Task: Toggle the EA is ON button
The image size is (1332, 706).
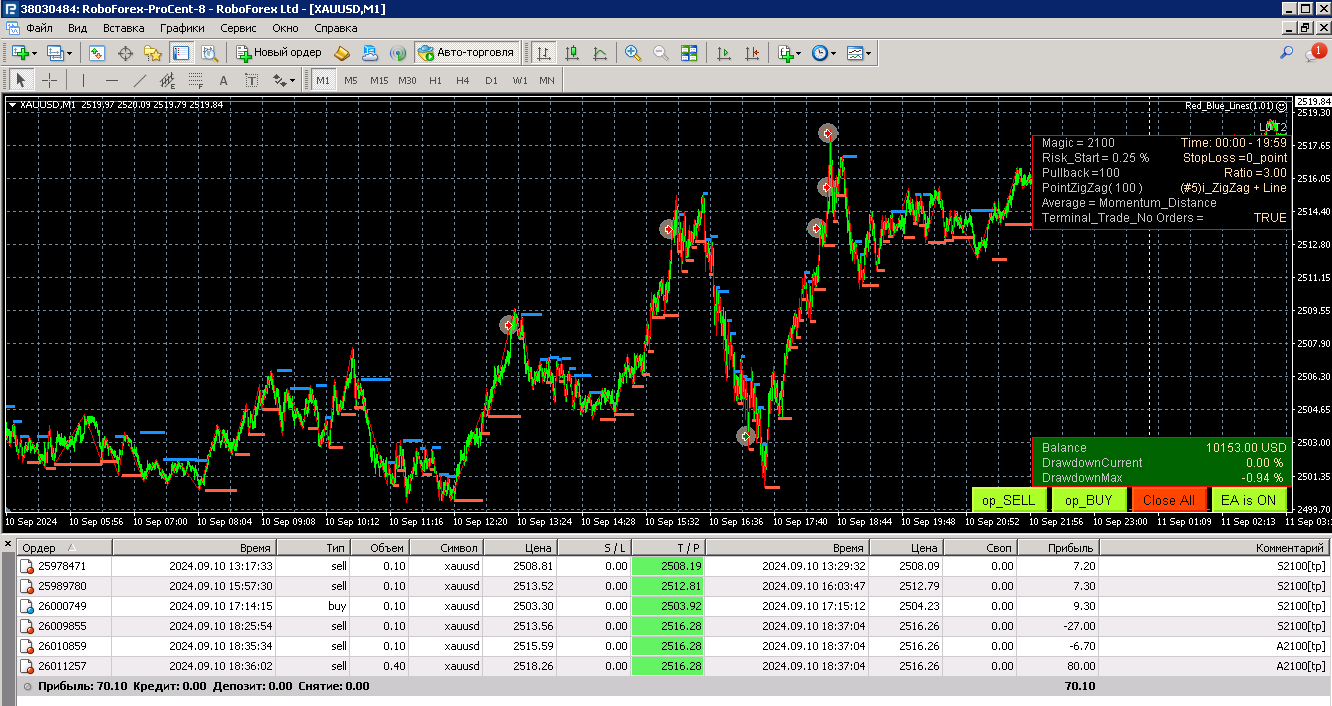Action: (1248, 500)
